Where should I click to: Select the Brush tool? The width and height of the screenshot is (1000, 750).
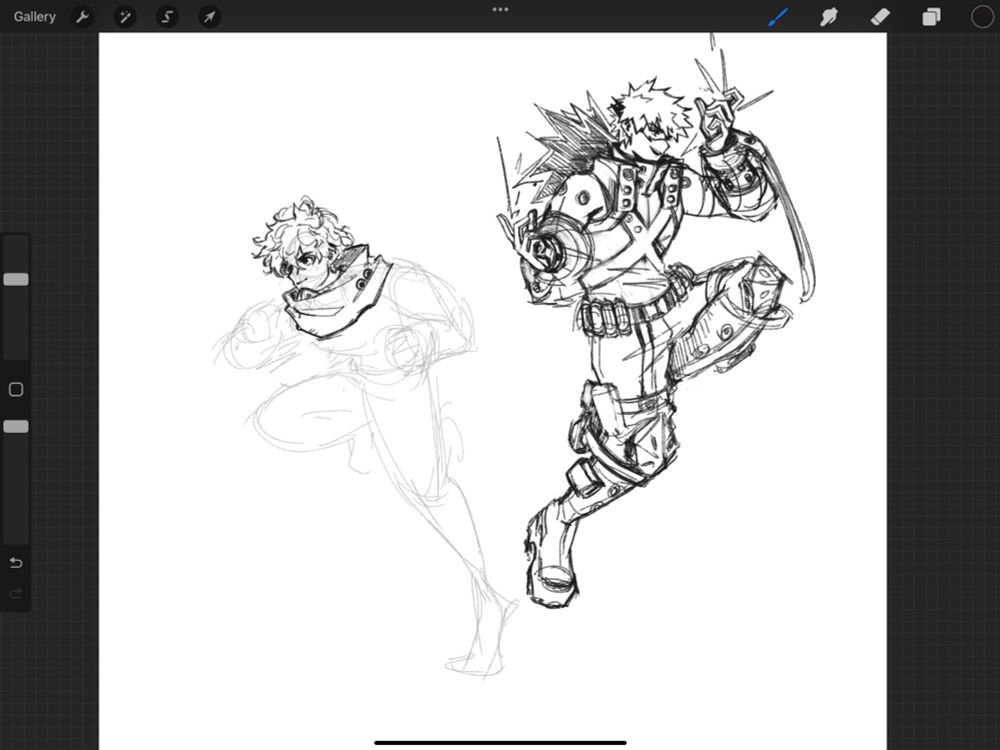[x=778, y=17]
